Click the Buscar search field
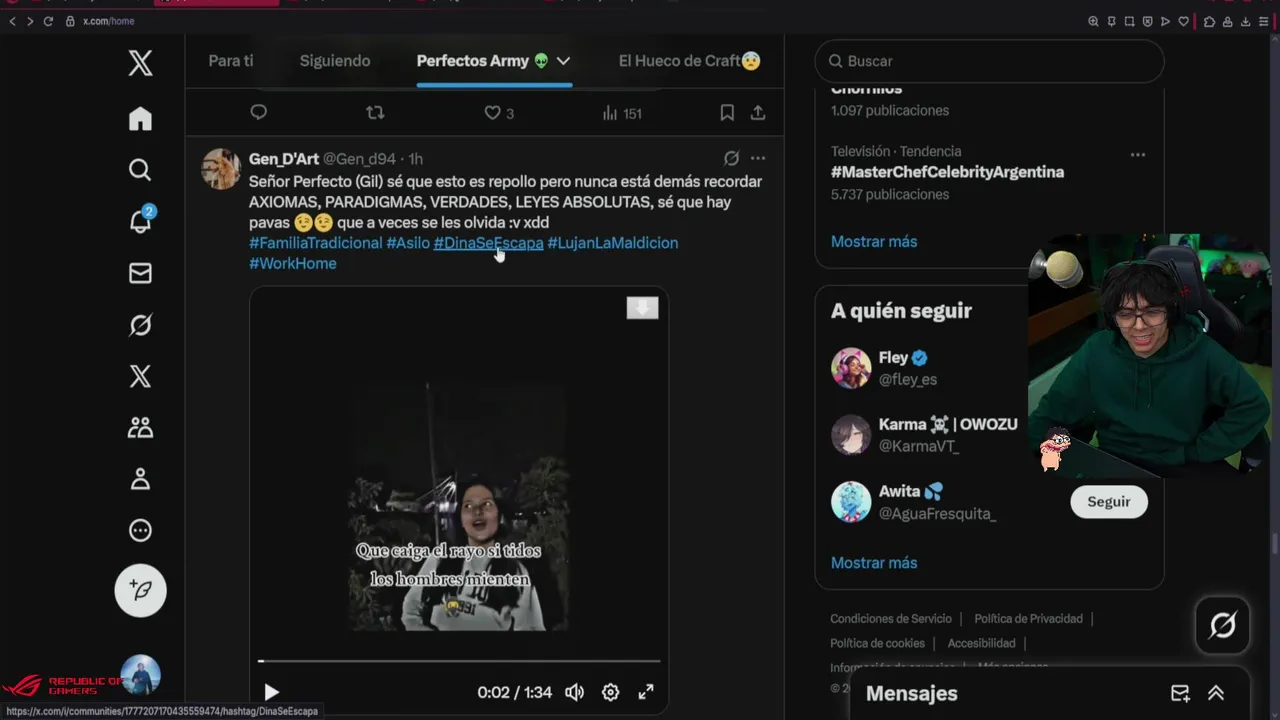The image size is (1280, 720). tap(989, 61)
